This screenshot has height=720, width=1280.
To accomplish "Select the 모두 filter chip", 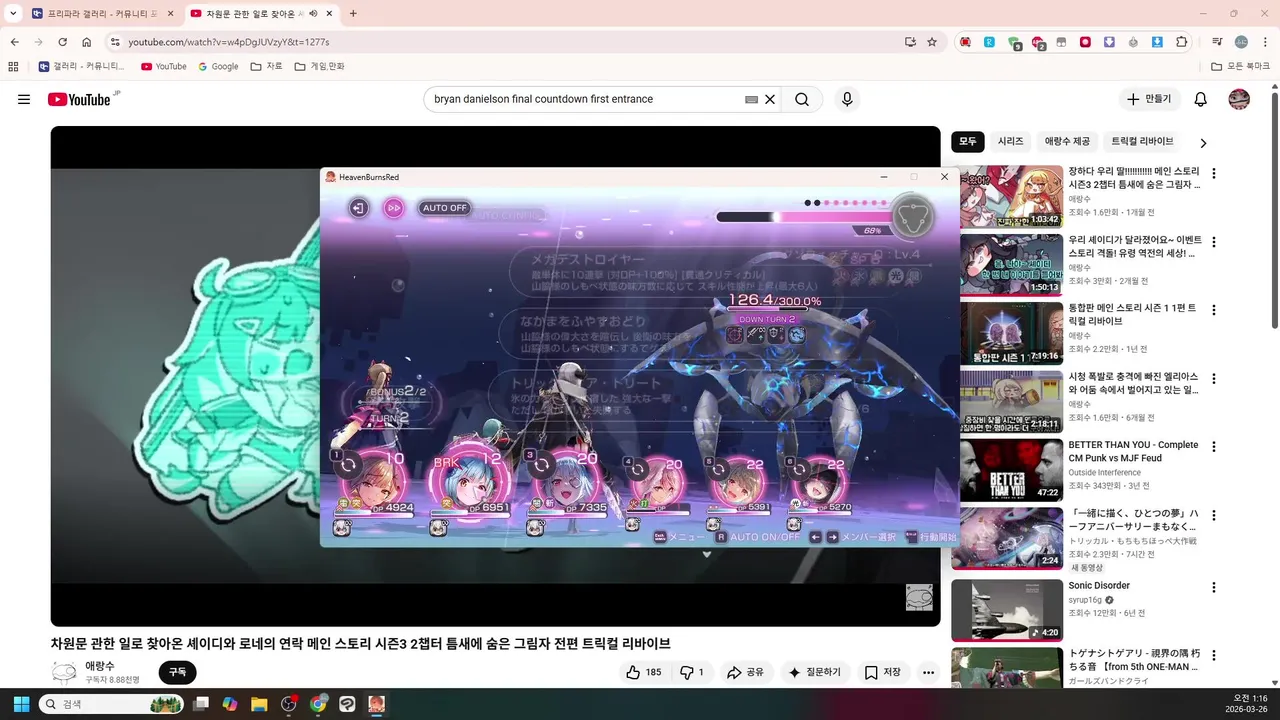I will (x=968, y=142).
